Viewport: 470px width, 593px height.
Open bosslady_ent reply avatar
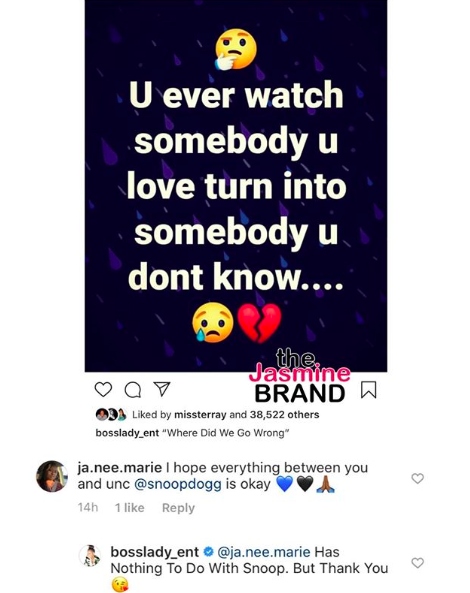tap(90, 556)
